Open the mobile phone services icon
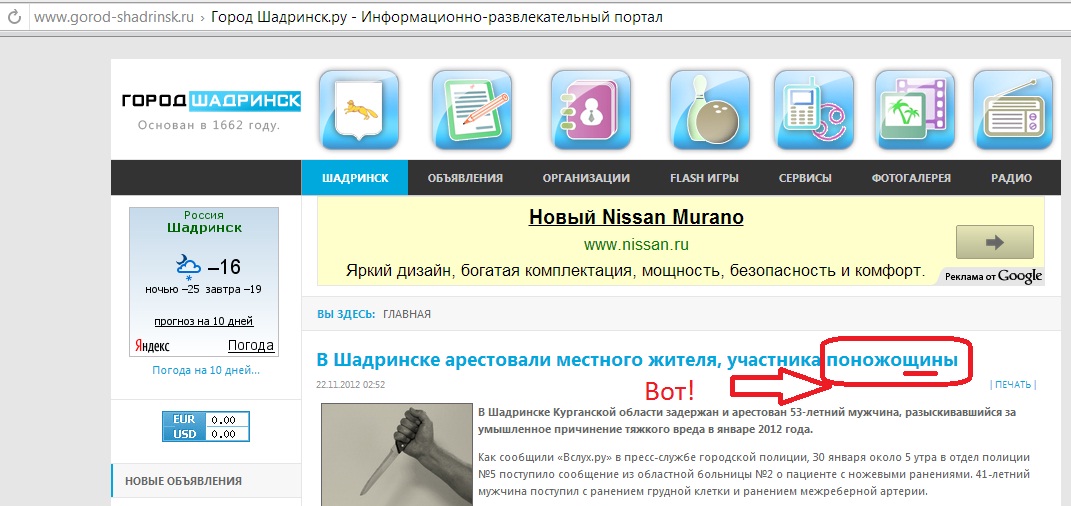 pos(814,110)
